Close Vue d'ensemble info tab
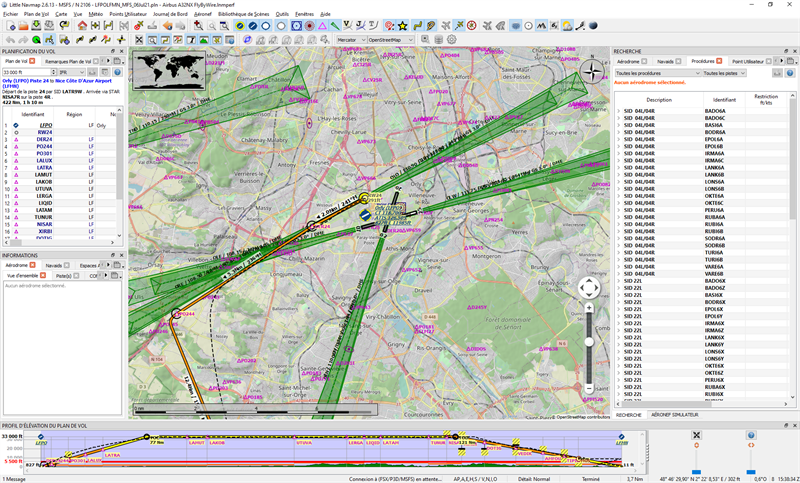800x483 pixels. (x=43, y=275)
